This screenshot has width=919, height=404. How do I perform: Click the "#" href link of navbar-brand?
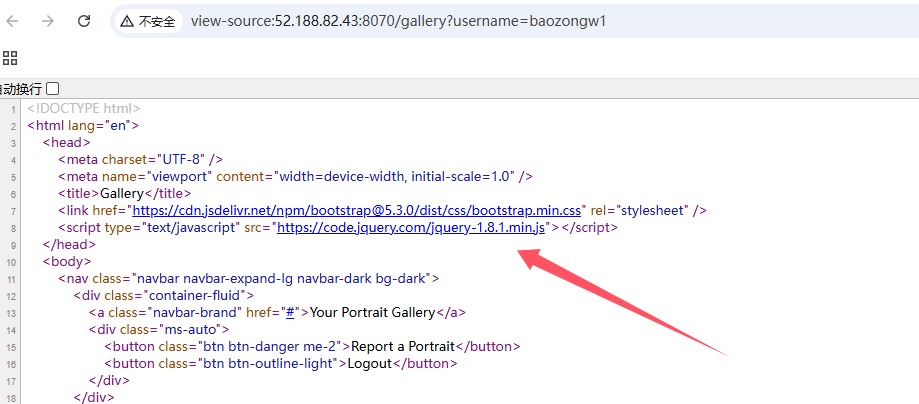288,312
